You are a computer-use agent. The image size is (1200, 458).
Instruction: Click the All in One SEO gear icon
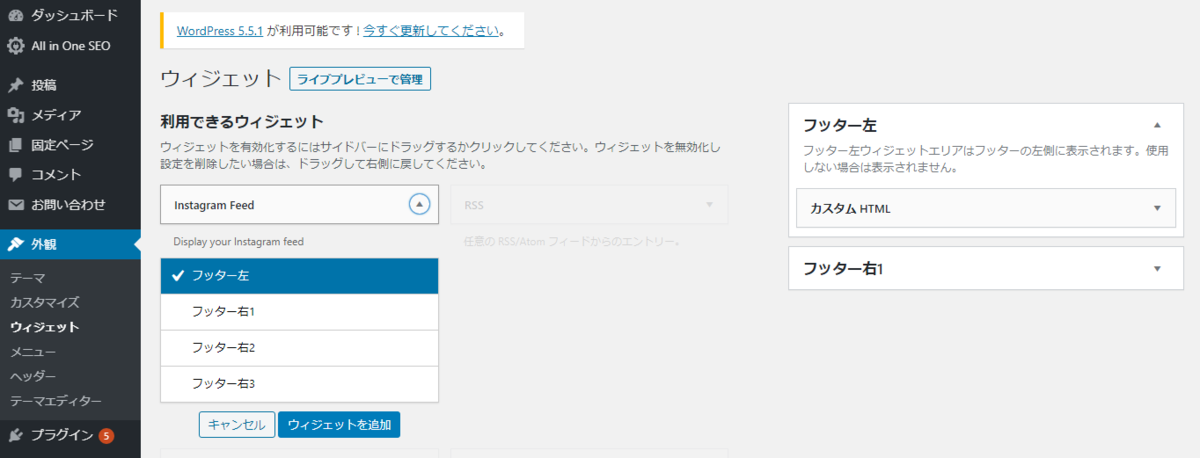click(x=16, y=46)
